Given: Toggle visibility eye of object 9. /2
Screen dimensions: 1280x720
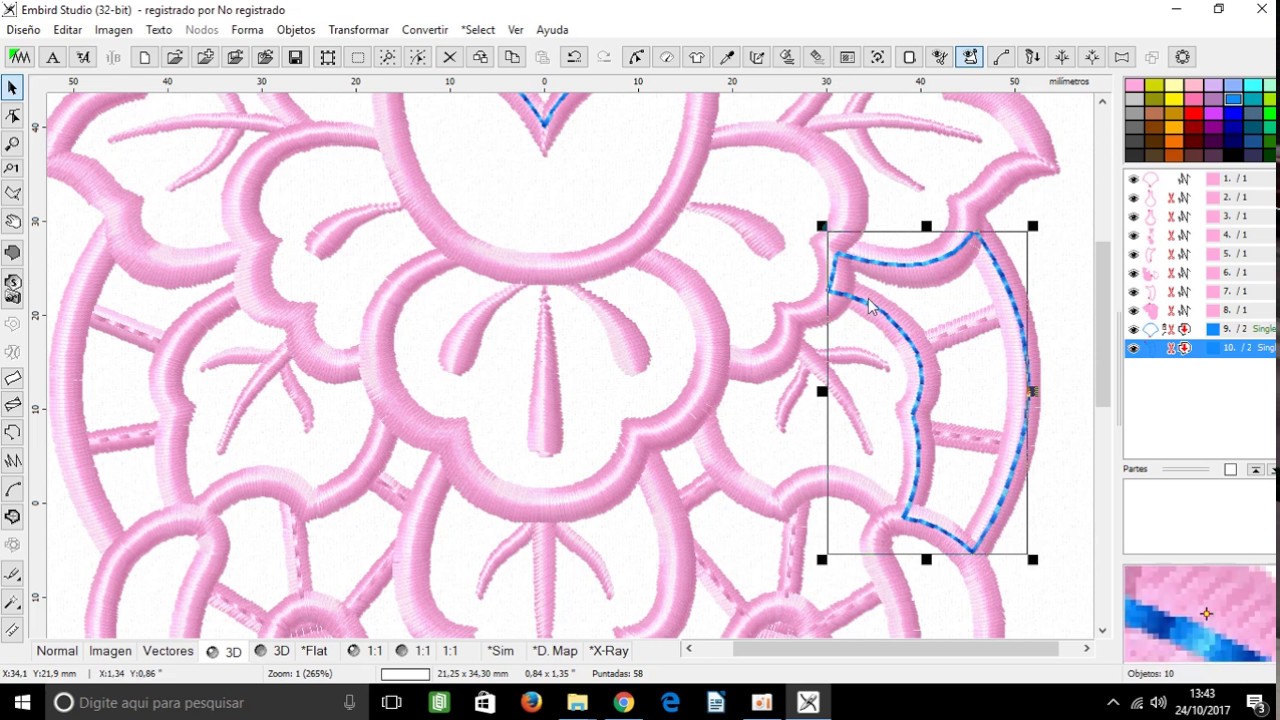Looking at the screenshot, I should pos(1133,330).
